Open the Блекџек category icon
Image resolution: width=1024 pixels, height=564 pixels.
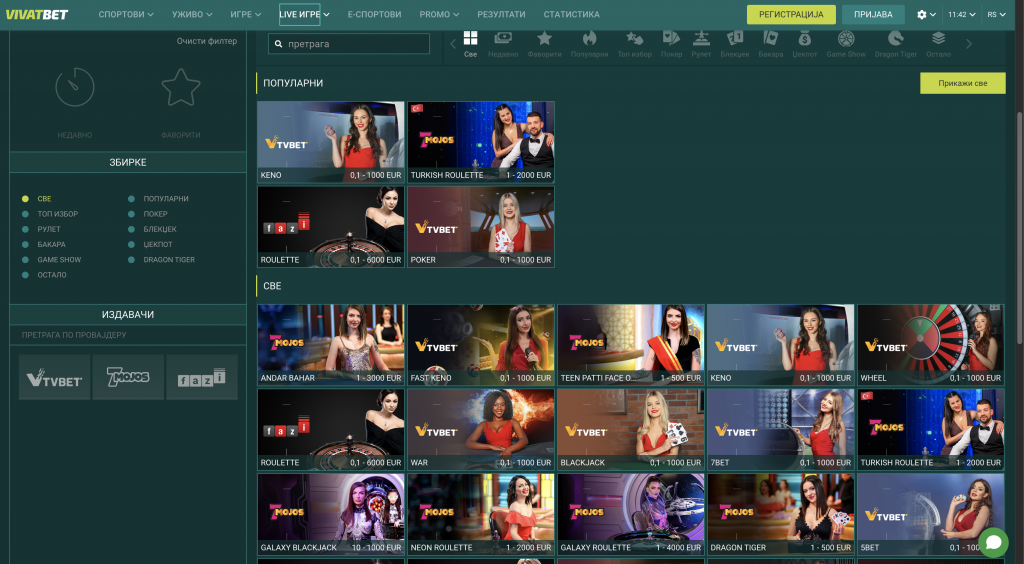[735, 39]
